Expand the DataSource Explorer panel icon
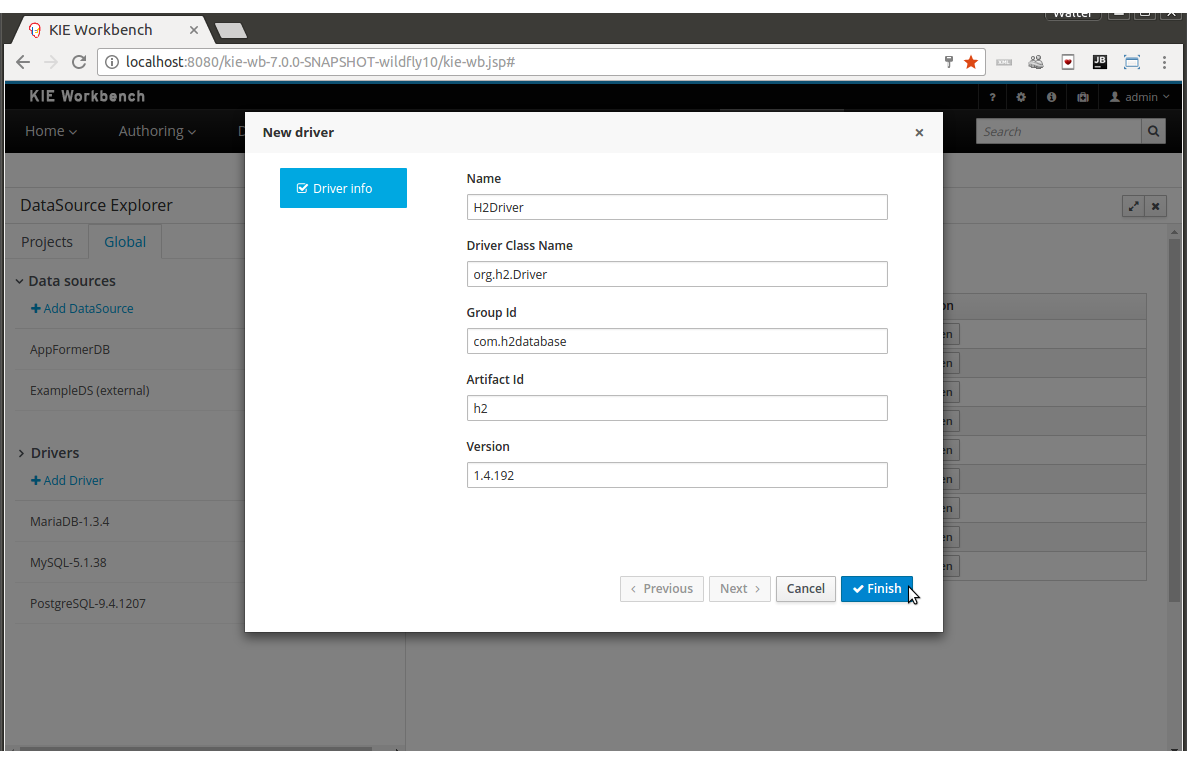The image size is (1187, 764). click(1133, 206)
